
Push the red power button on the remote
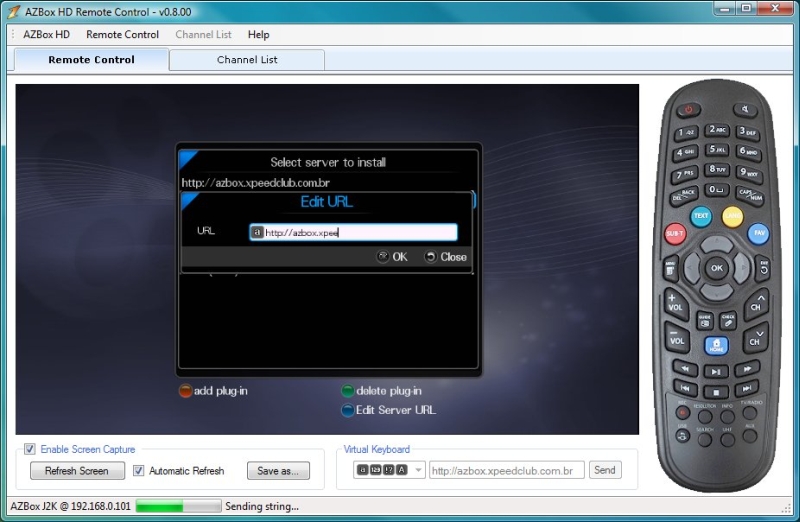(x=689, y=109)
